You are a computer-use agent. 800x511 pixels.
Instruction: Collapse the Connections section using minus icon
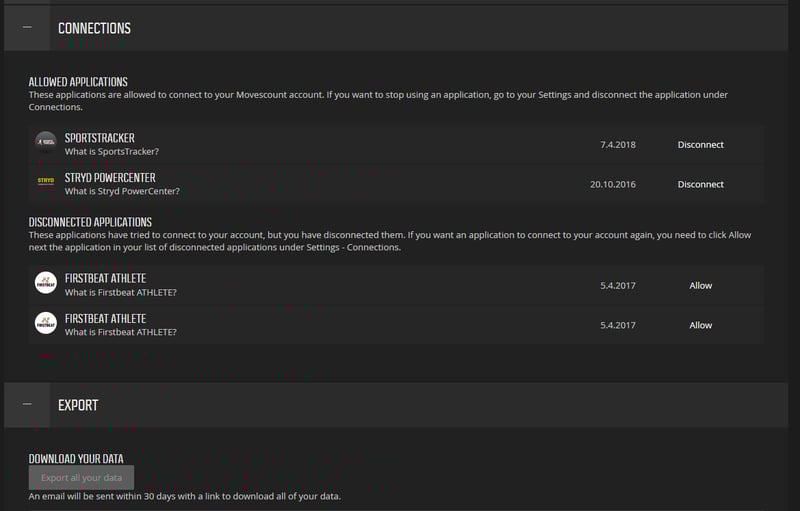pos(27,28)
